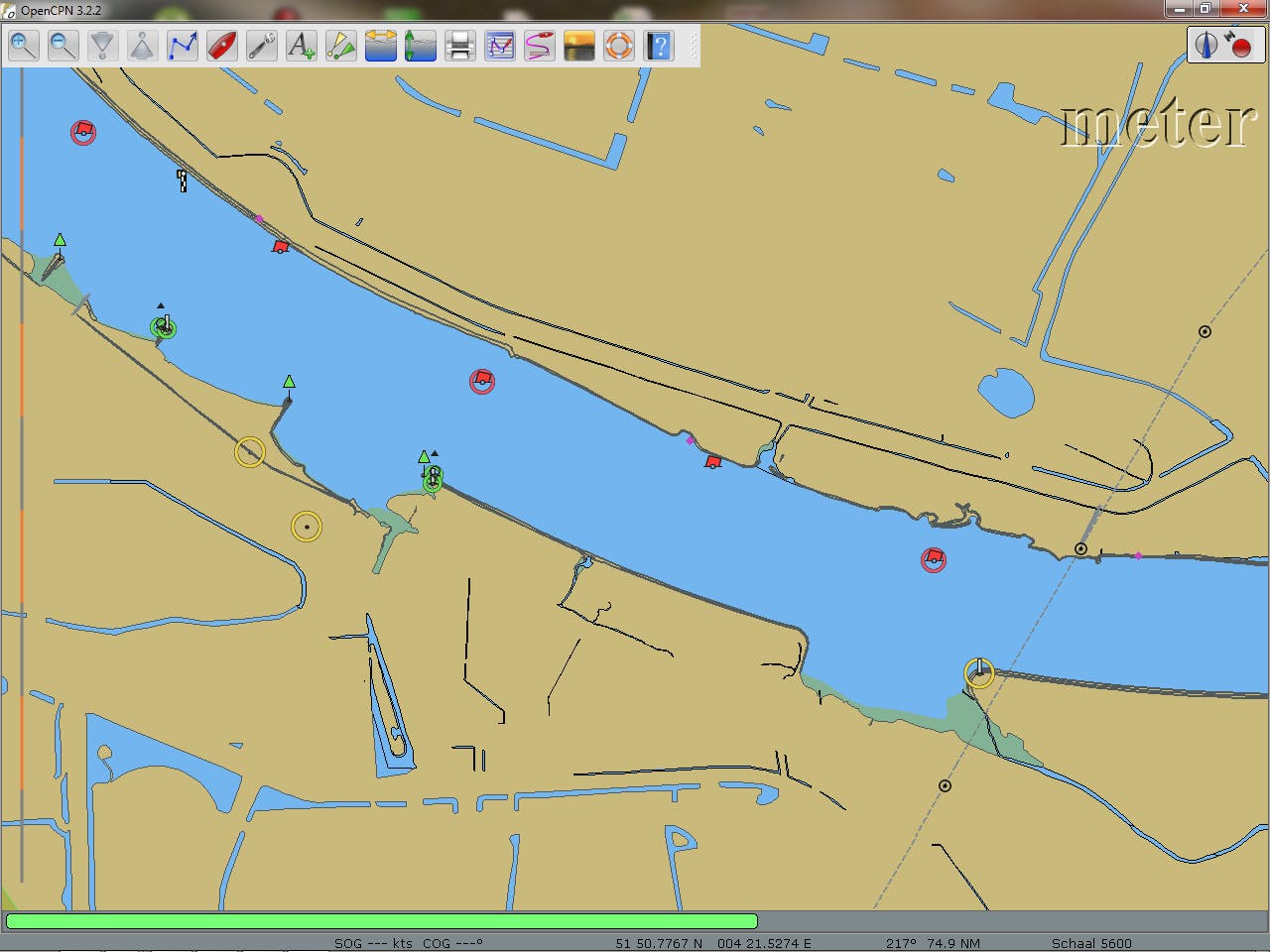Click the green progress bar at bottom

pos(382,921)
